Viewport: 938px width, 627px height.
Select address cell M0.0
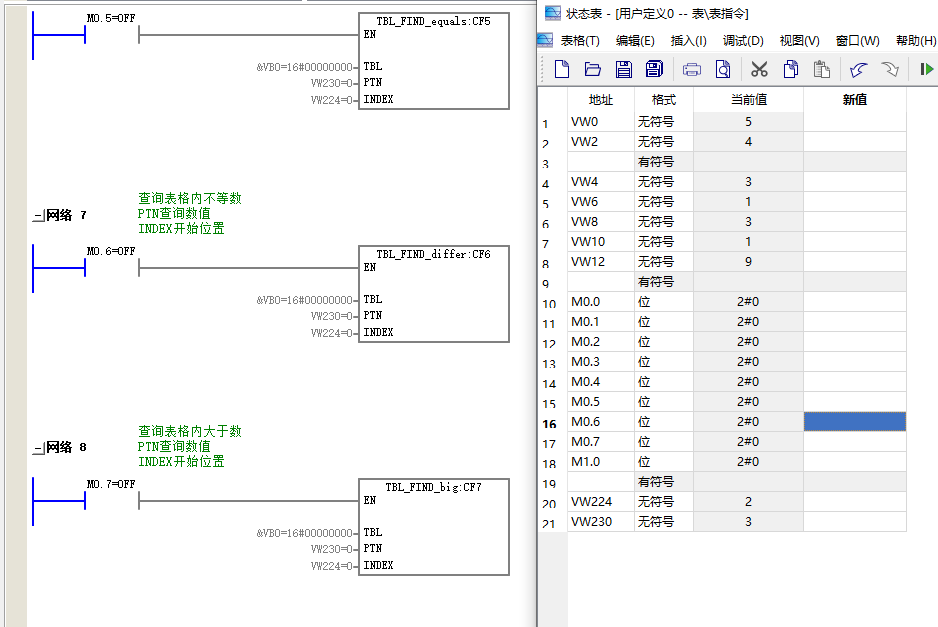point(601,302)
